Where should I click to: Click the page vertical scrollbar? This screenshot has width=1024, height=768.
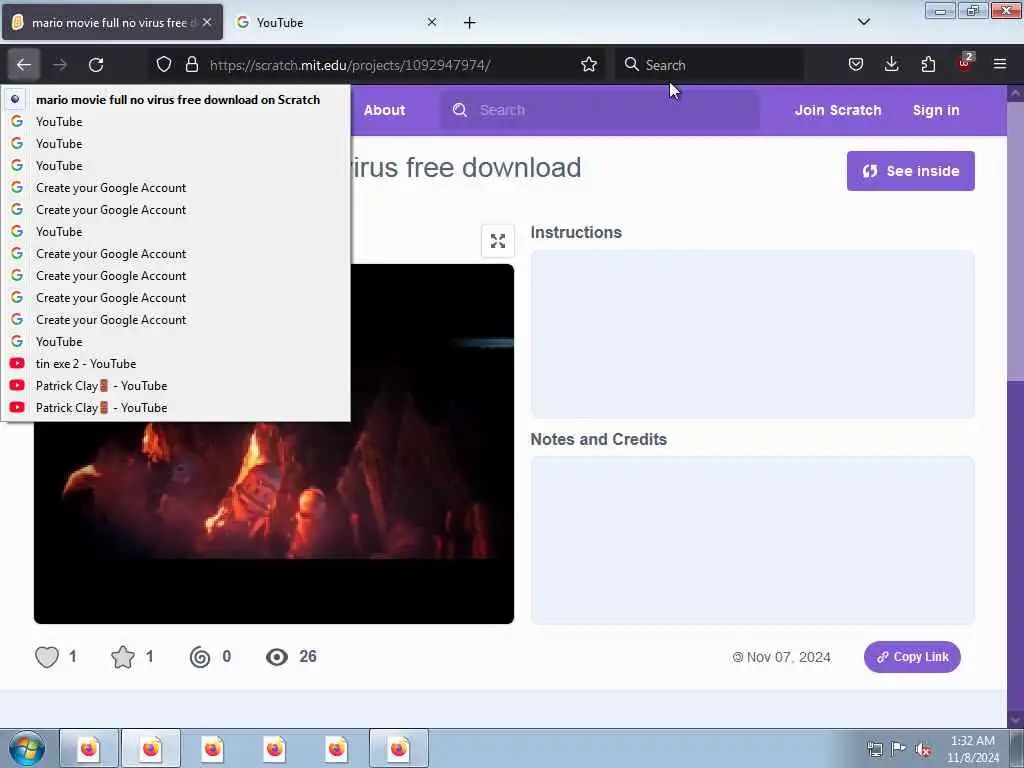click(1015, 405)
